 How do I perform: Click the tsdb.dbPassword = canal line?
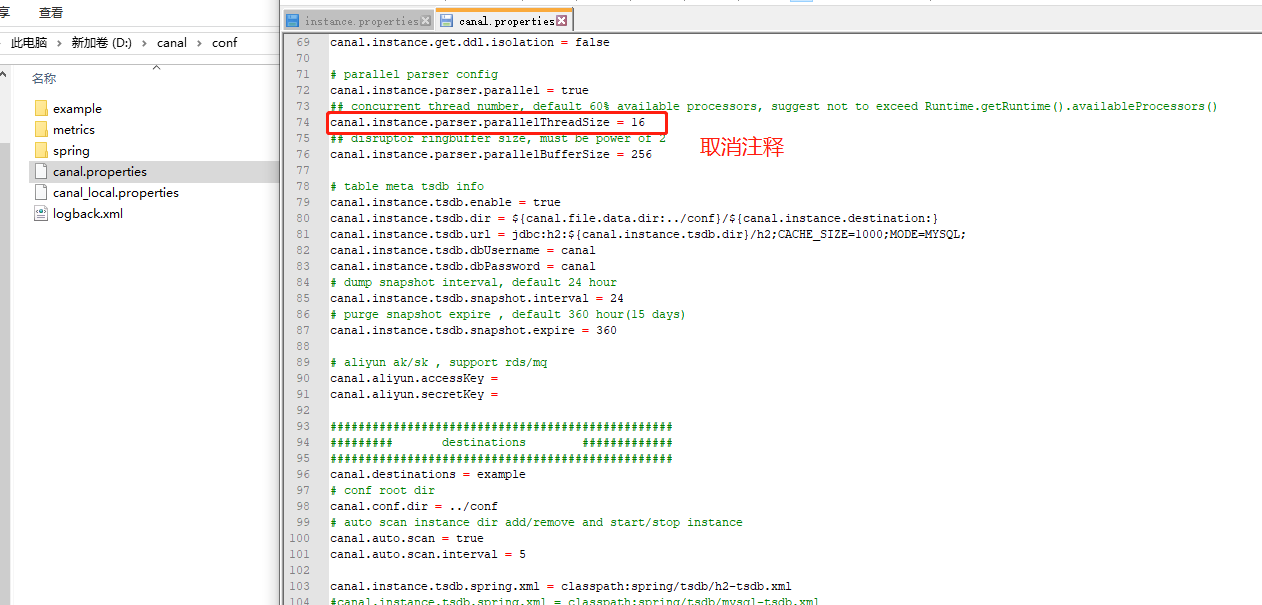pos(463,266)
